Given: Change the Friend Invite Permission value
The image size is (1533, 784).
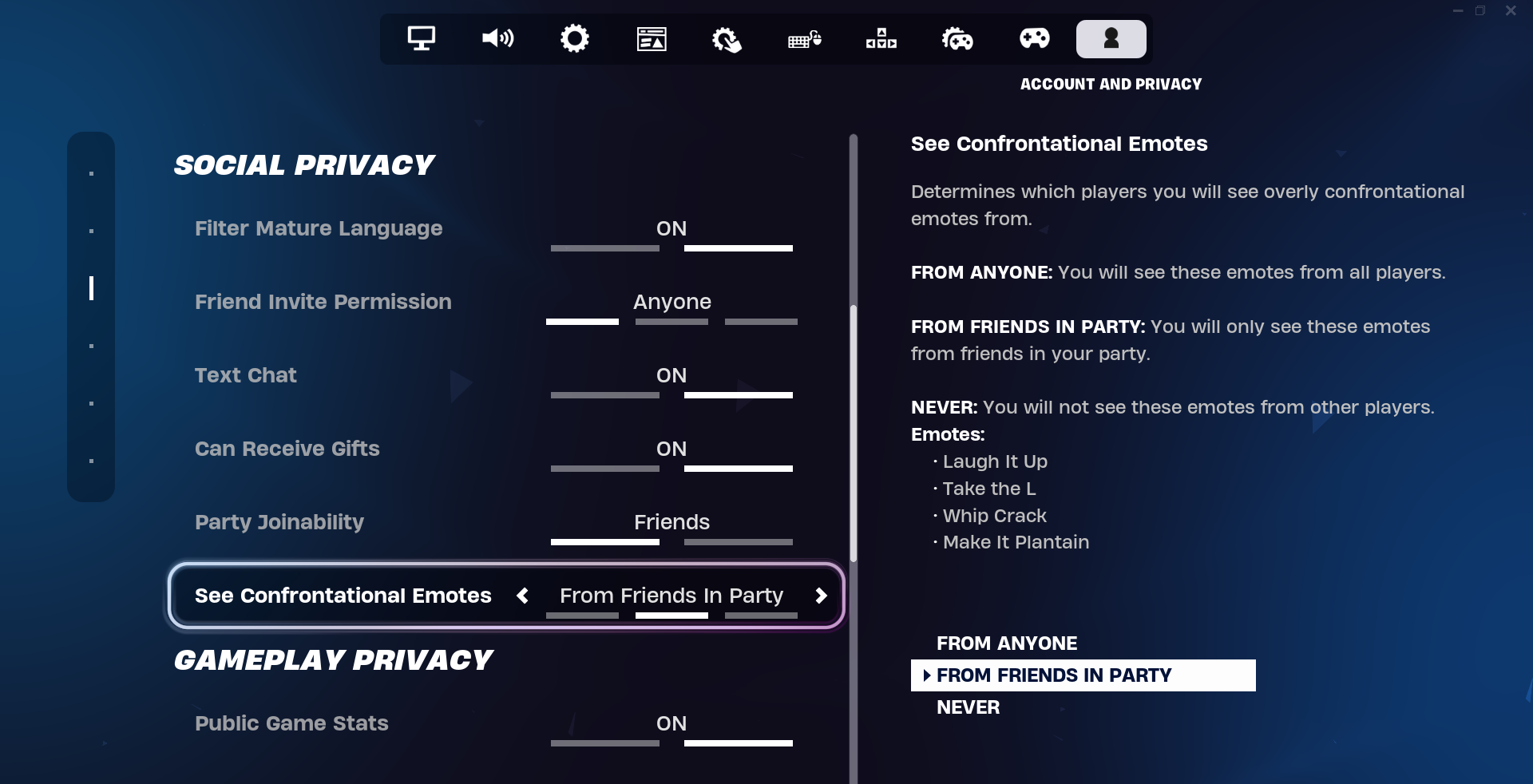Looking at the screenshot, I should tap(671, 303).
